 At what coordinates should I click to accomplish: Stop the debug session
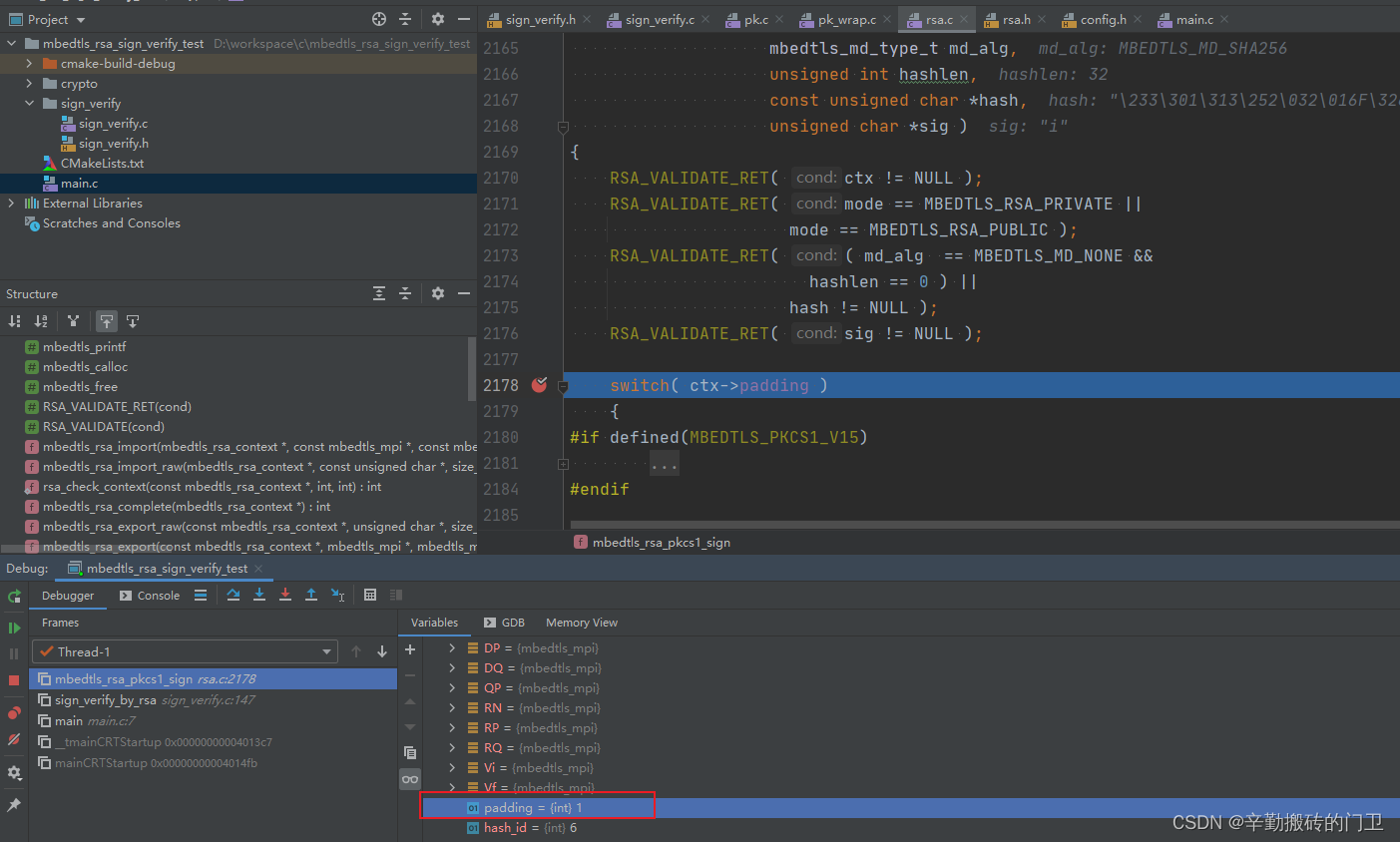tap(14, 680)
